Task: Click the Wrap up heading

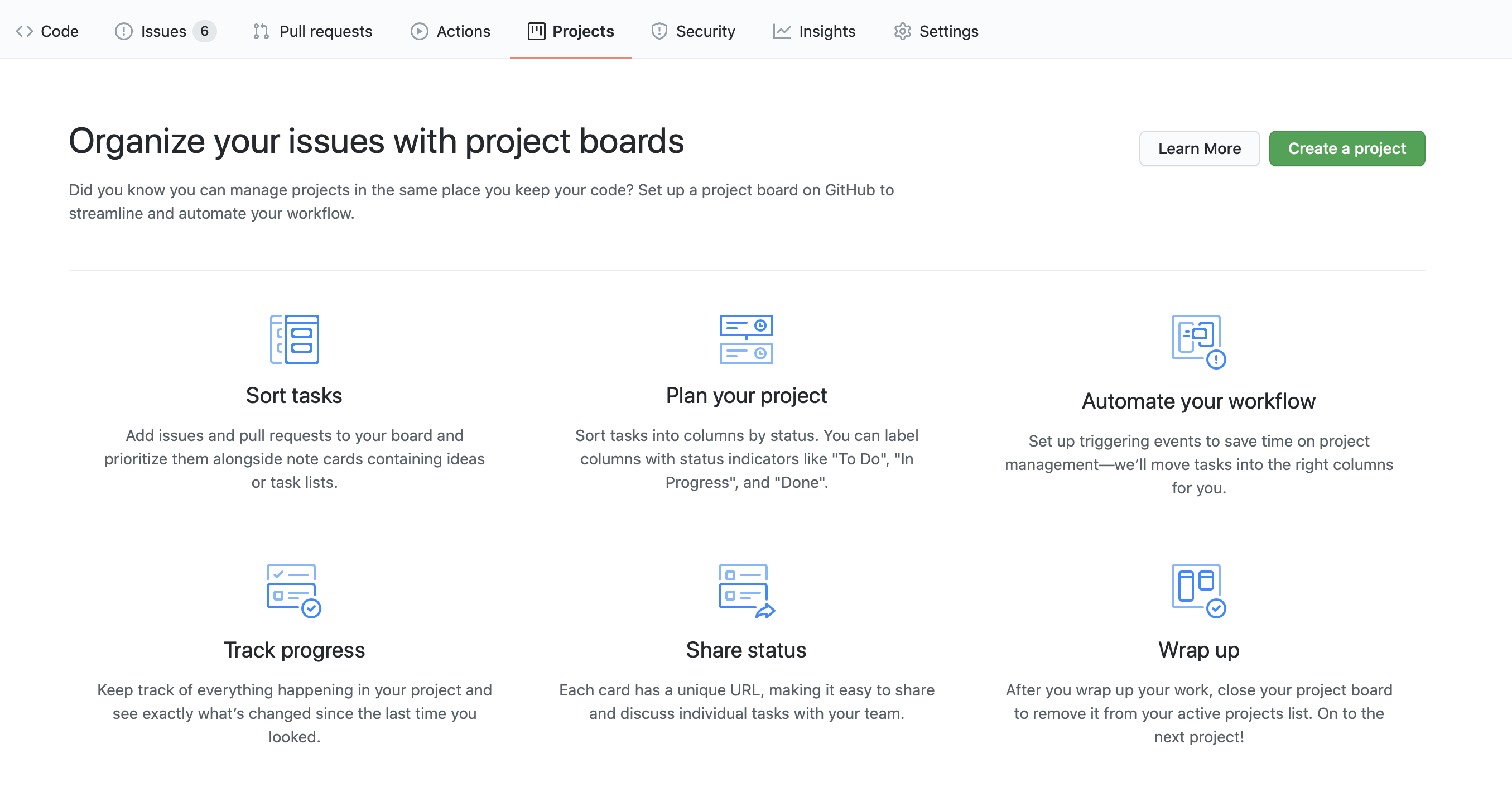Action: click(x=1199, y=650)
